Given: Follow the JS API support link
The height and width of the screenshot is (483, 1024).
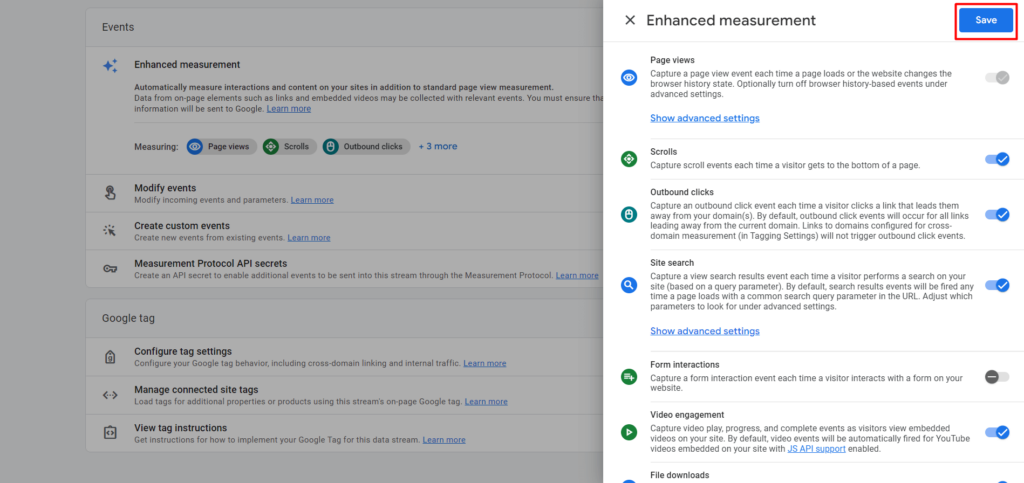Looking at the screenshot, I should point(816,448).
